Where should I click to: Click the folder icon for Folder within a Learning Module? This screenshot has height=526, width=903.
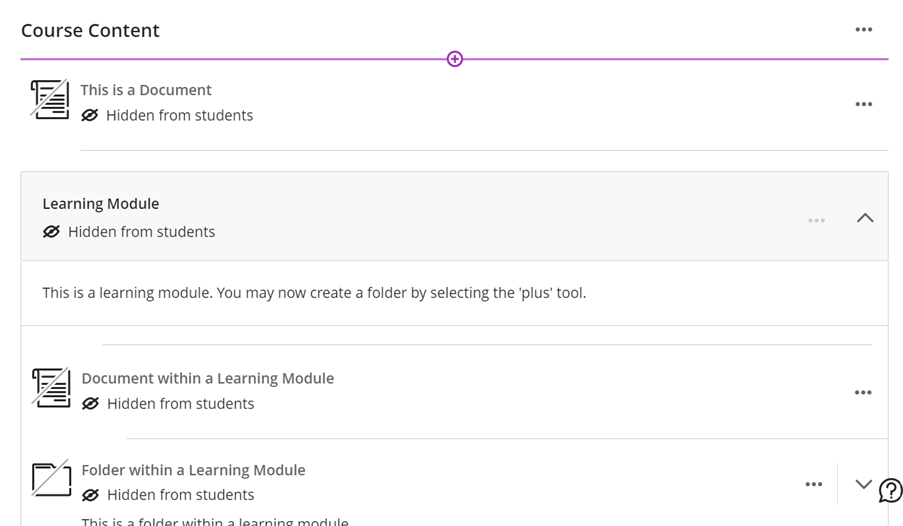click(51, 478)
